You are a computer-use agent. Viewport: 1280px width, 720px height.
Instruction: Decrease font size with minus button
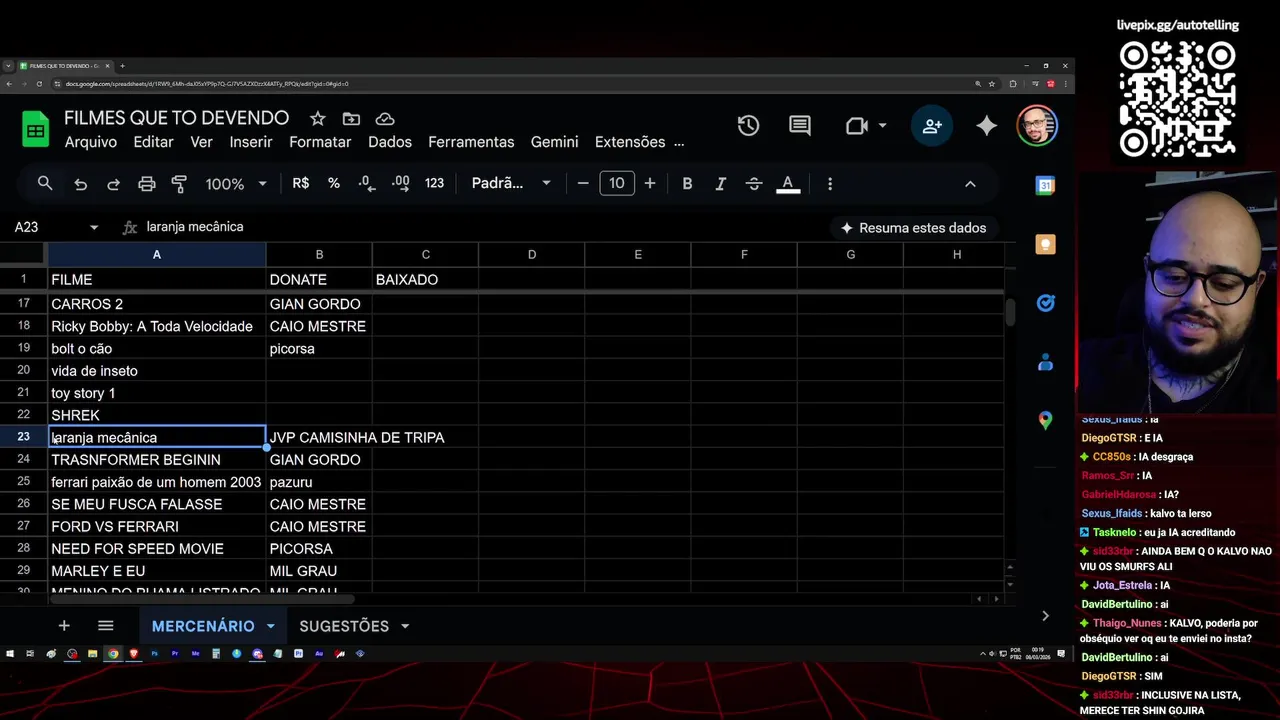[x=583, y=184]
